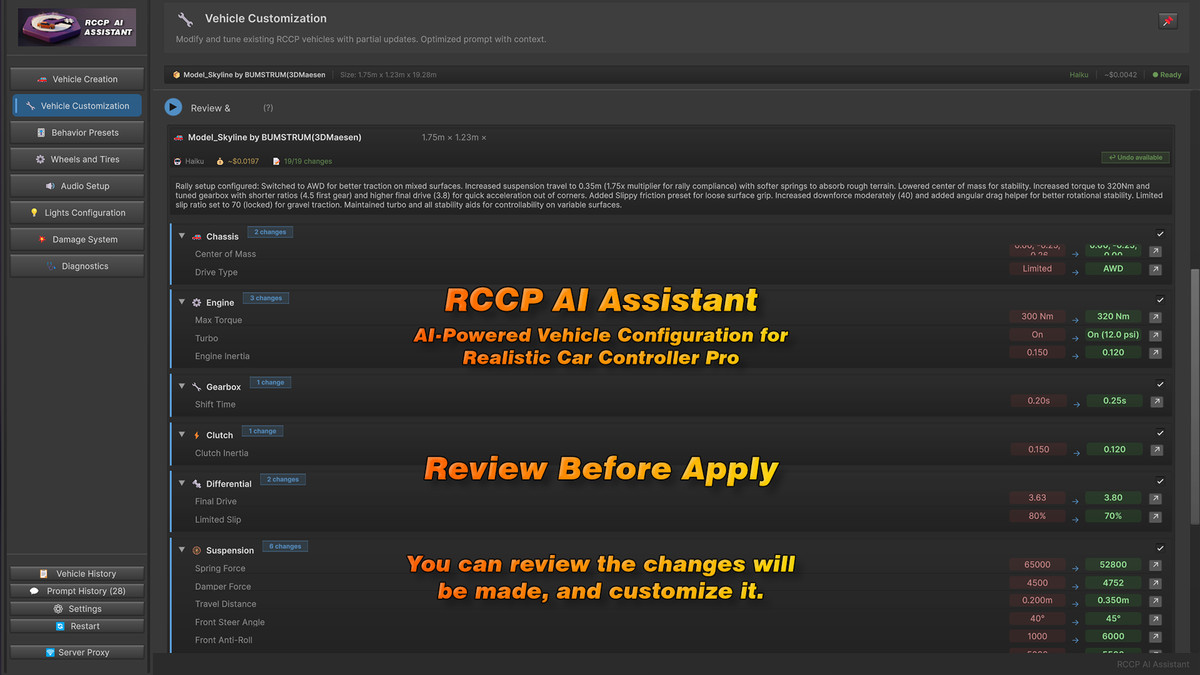
Task: Launch the Diagnostics tool
Action: coord(76,265)
